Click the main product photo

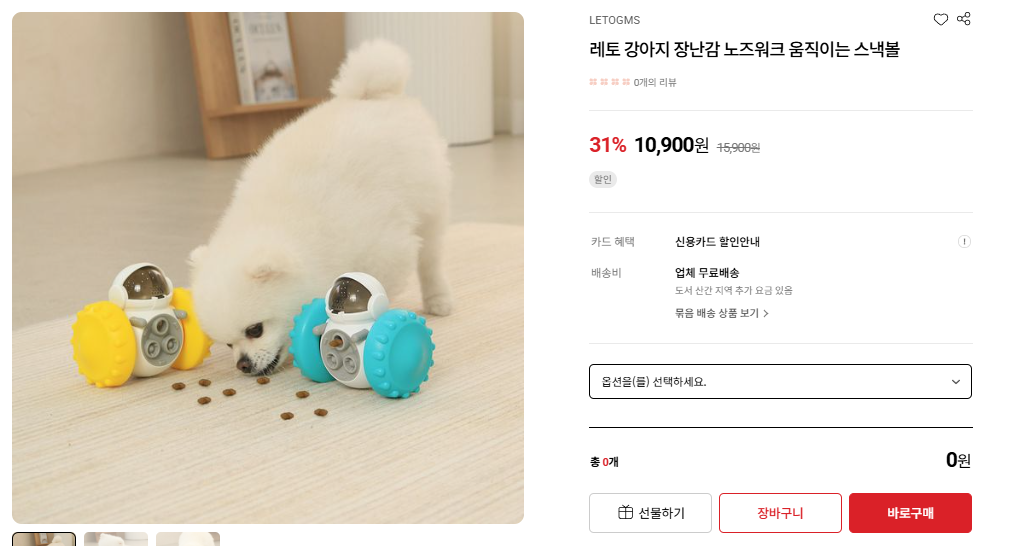pos(268,268)
